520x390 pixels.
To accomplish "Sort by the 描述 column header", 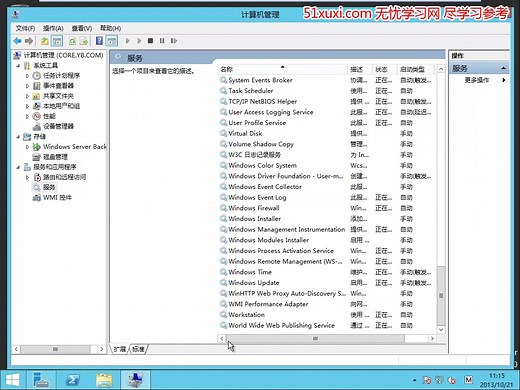I will coord(360,69).
